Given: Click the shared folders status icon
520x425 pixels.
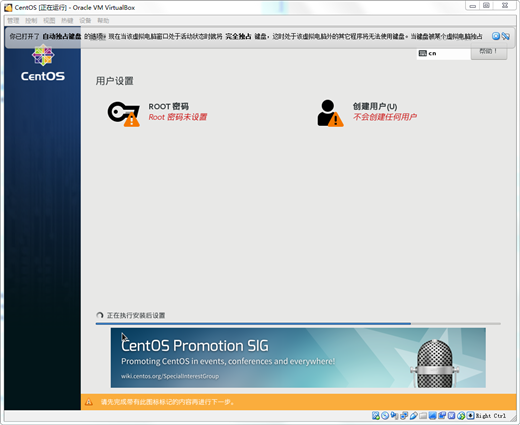Looking at the screenshot, I should 423,415.
